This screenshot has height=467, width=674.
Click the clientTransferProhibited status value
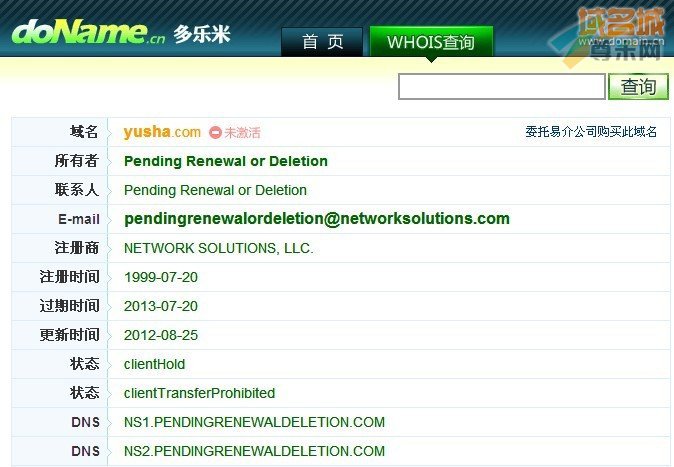[x=199, y=393]
